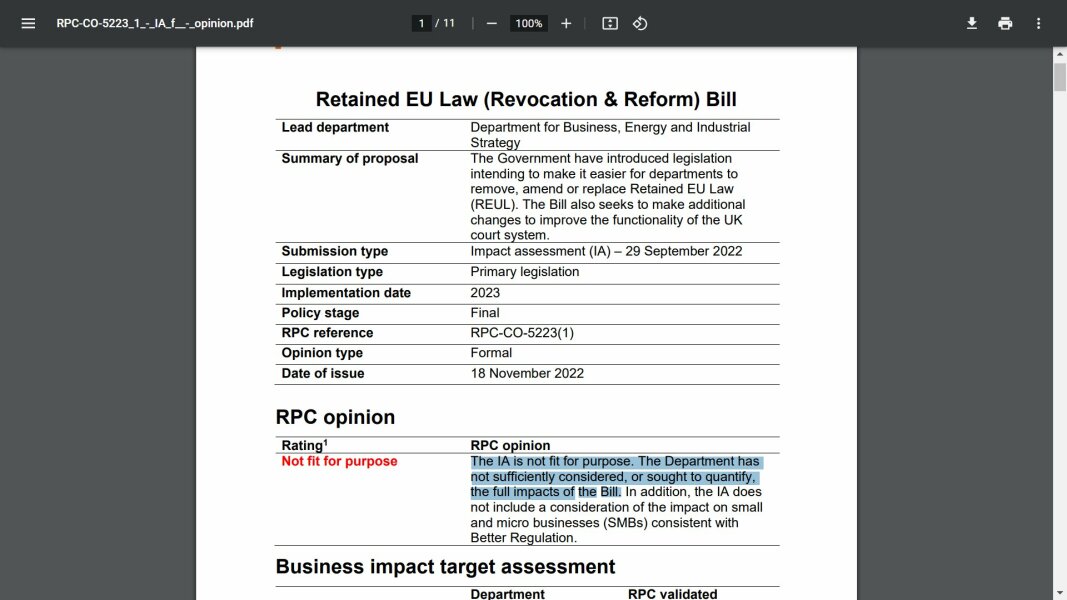Image resolution: width=1067 pixels, height=600 pixels.
Task: Click the '18 November 2022' date value
Action: click(x=527, y=373)
